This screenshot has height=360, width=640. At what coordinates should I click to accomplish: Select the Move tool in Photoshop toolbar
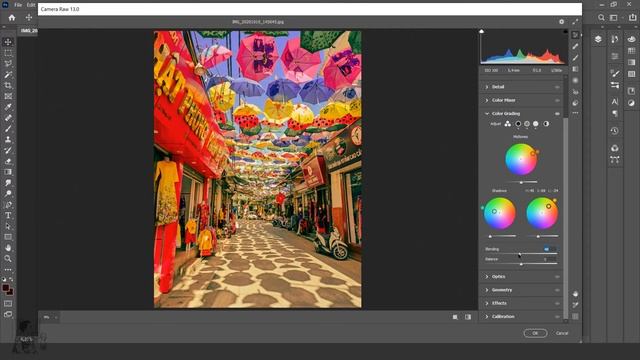[8, 42]
